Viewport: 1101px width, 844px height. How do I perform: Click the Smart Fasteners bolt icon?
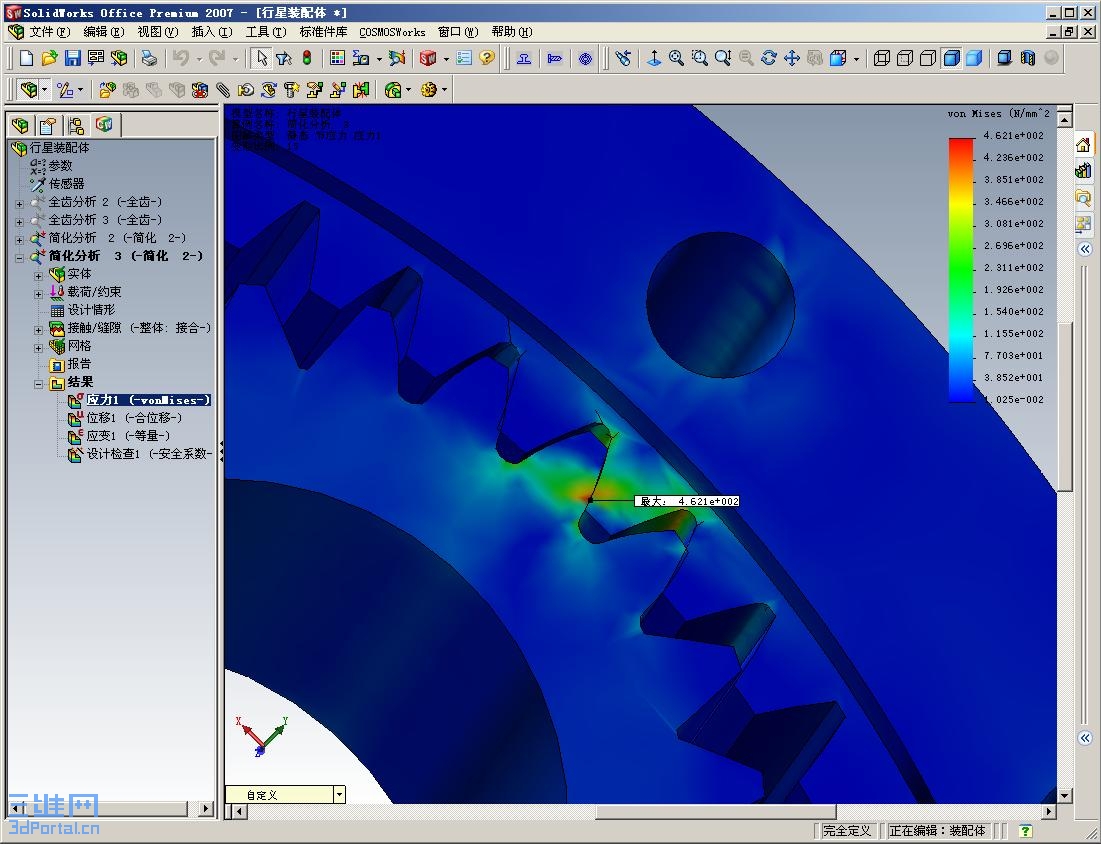click(291, 90)
